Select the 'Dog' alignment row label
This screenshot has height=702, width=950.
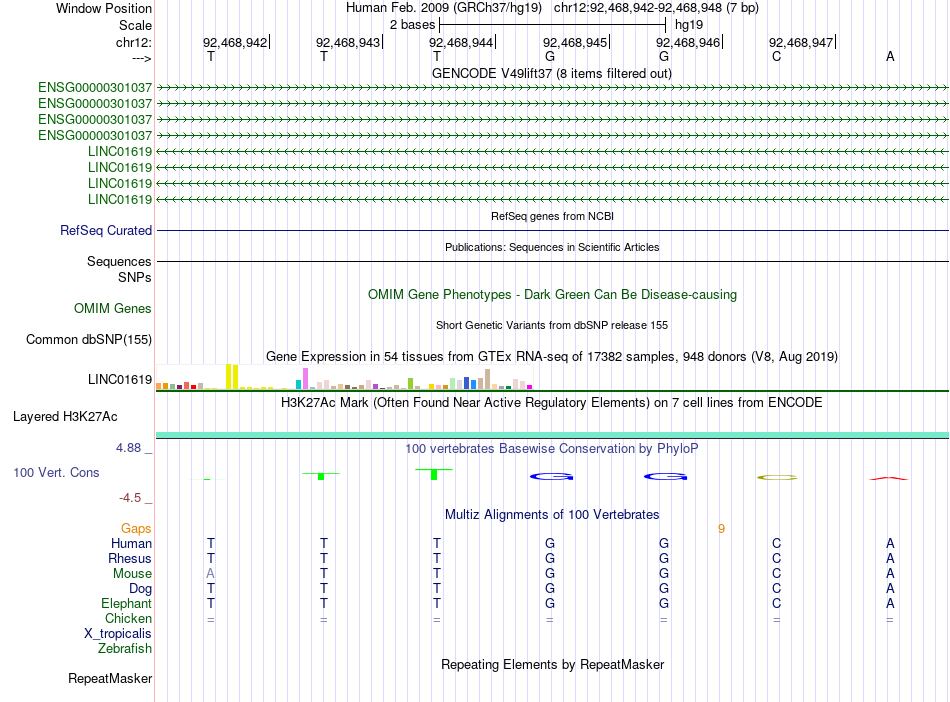140,589
